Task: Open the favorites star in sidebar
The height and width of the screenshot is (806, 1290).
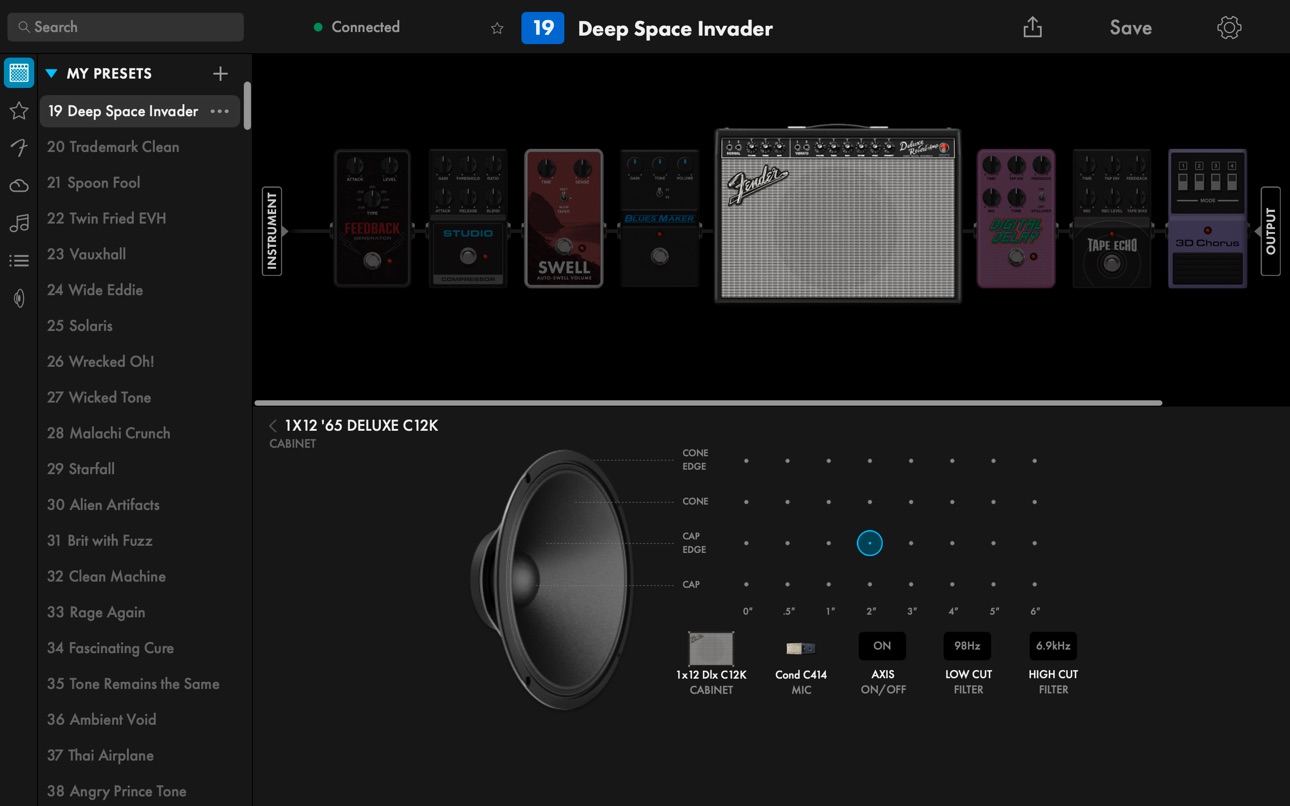Action: [x=19, y=111]
